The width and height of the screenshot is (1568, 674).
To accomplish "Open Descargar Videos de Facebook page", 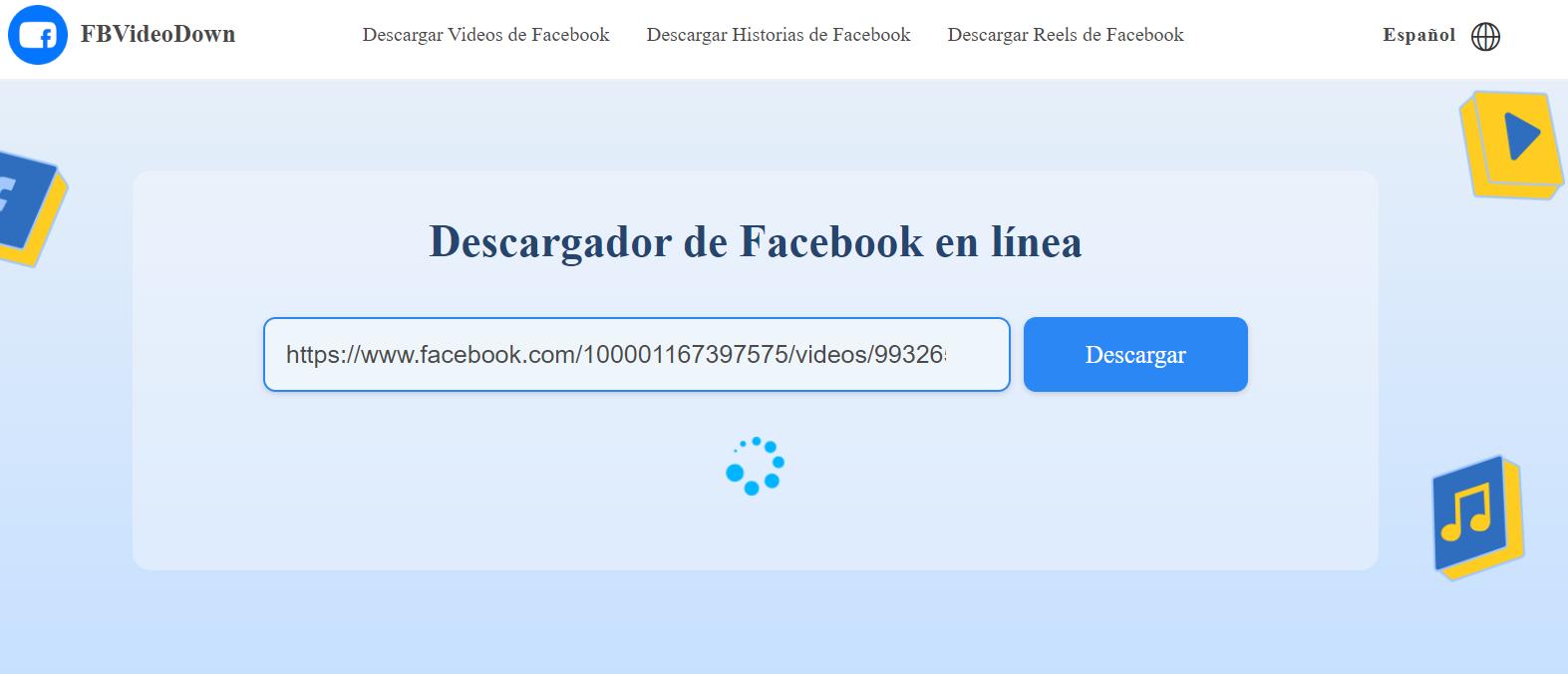I will (485, 35).
